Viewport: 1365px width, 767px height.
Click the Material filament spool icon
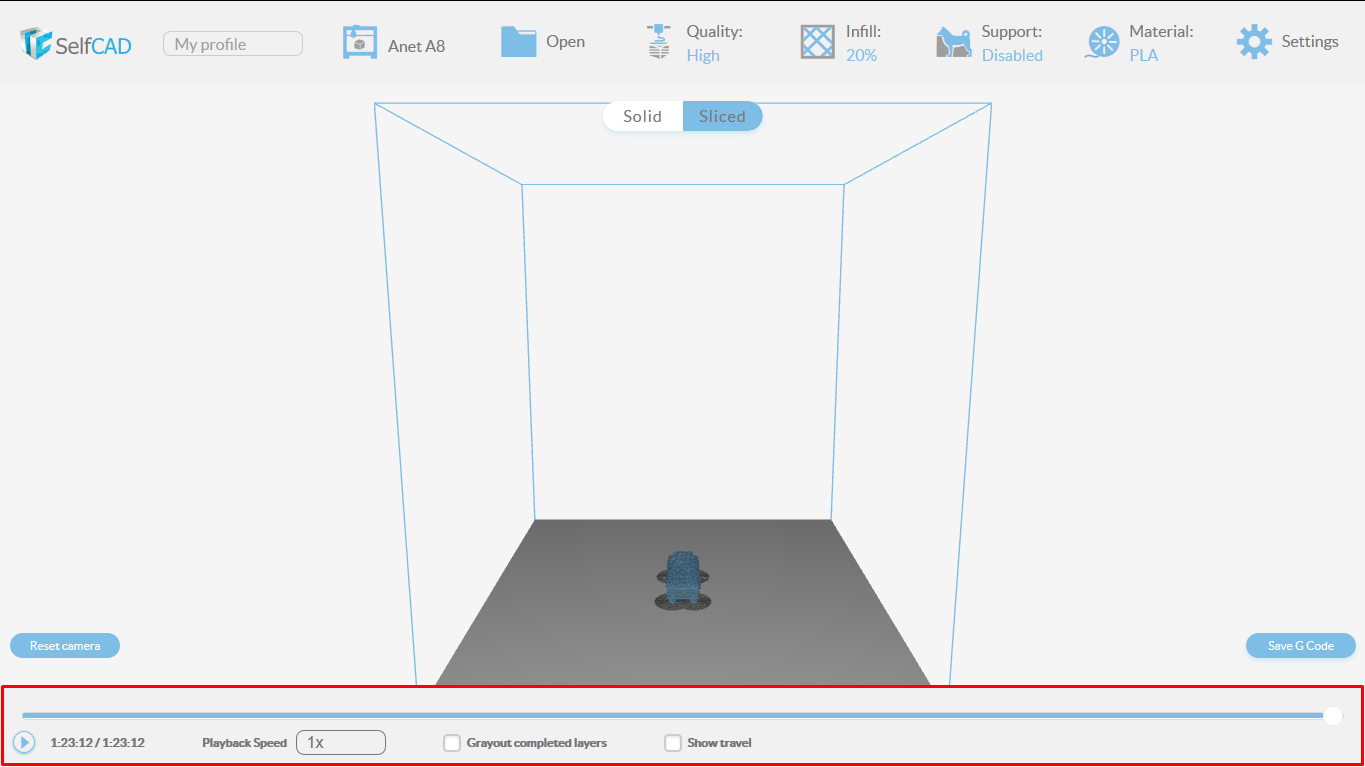point(1103,42)
